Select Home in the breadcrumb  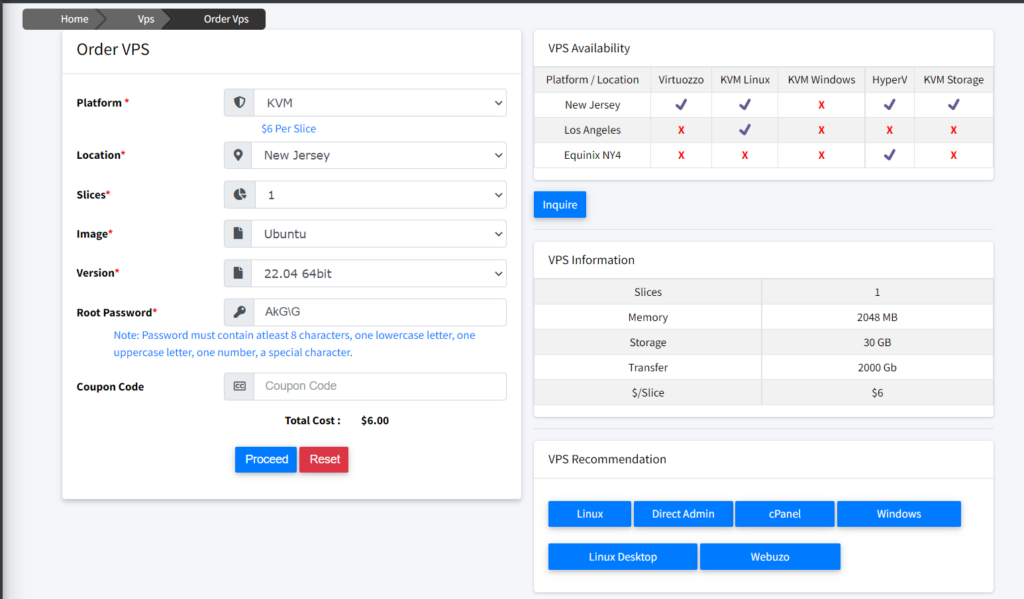pos(74,18)
